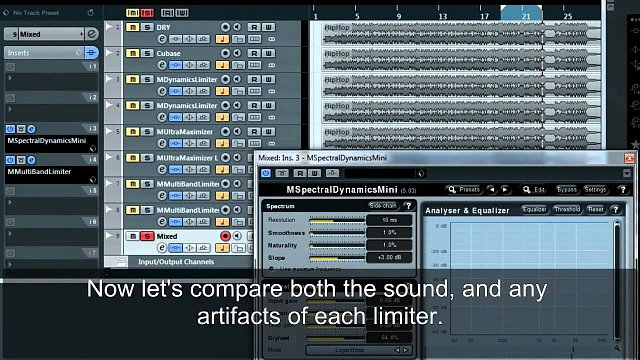
Task: Solo the Cubase track
Action: [x=147, y=53]
